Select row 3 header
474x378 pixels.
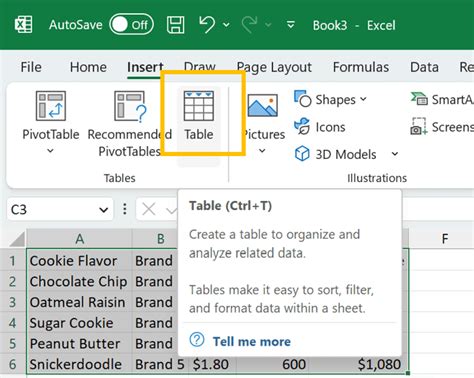(x=13, y=302)
